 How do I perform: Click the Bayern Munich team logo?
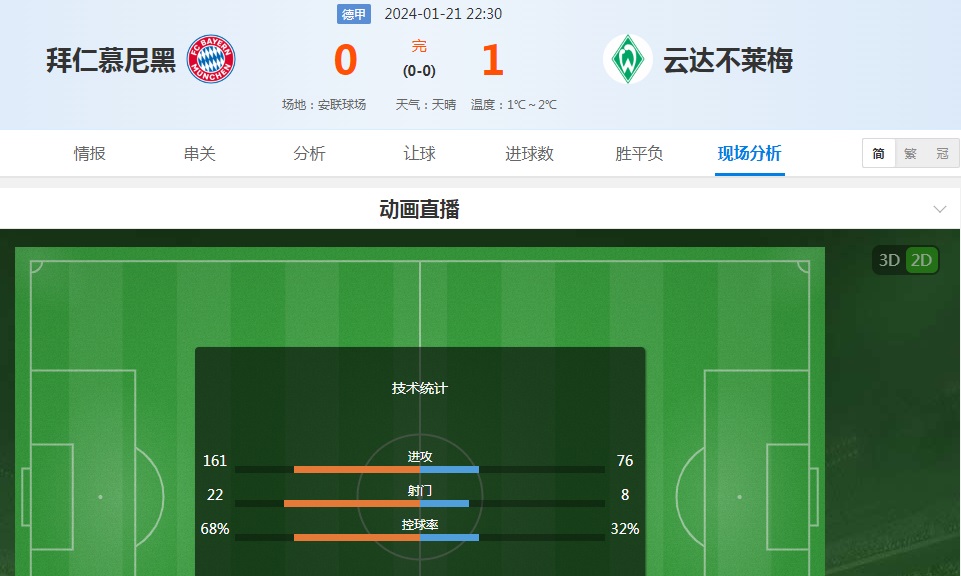tap(211, 60)
